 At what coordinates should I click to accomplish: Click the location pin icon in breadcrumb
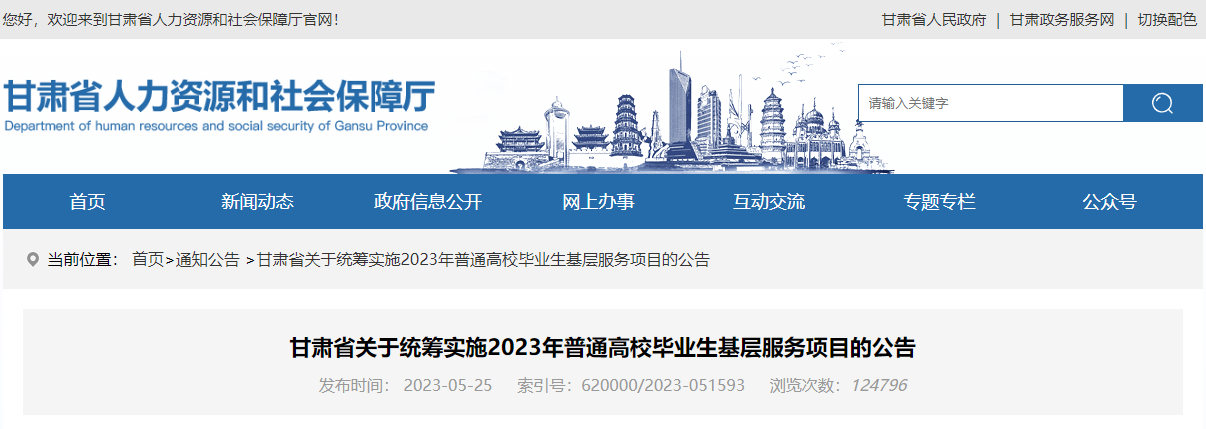pyautogui.click(x=33, y=260)
